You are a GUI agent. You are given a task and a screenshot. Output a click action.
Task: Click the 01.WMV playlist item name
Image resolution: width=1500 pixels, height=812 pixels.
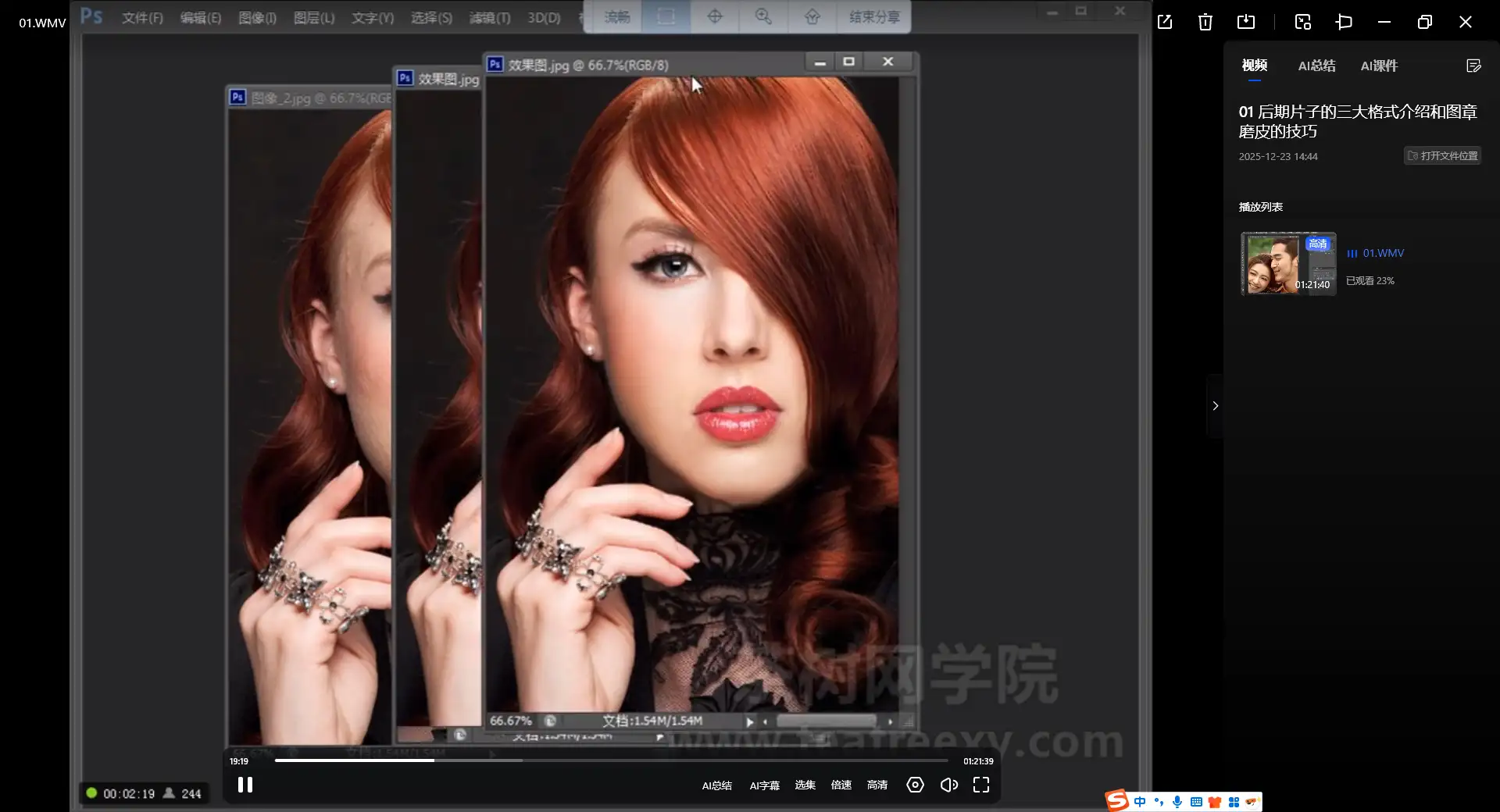[1383, 253]
